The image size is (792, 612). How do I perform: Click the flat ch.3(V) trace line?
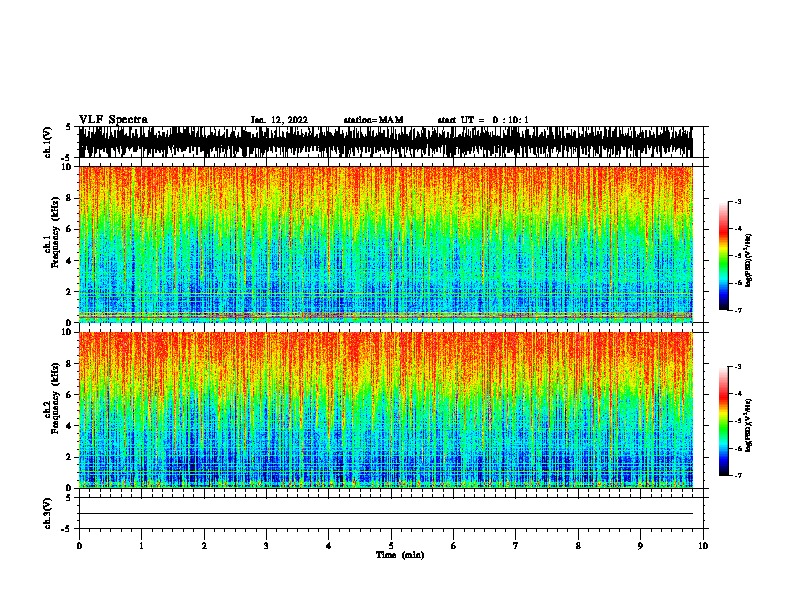point(385,514)
